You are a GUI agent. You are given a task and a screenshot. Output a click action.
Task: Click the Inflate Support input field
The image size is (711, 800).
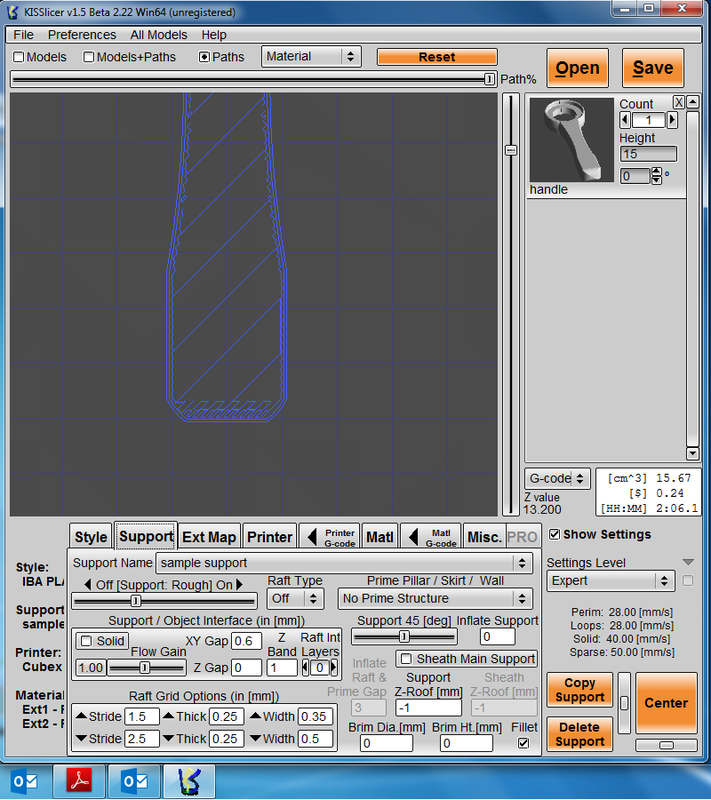coord(497,636)
